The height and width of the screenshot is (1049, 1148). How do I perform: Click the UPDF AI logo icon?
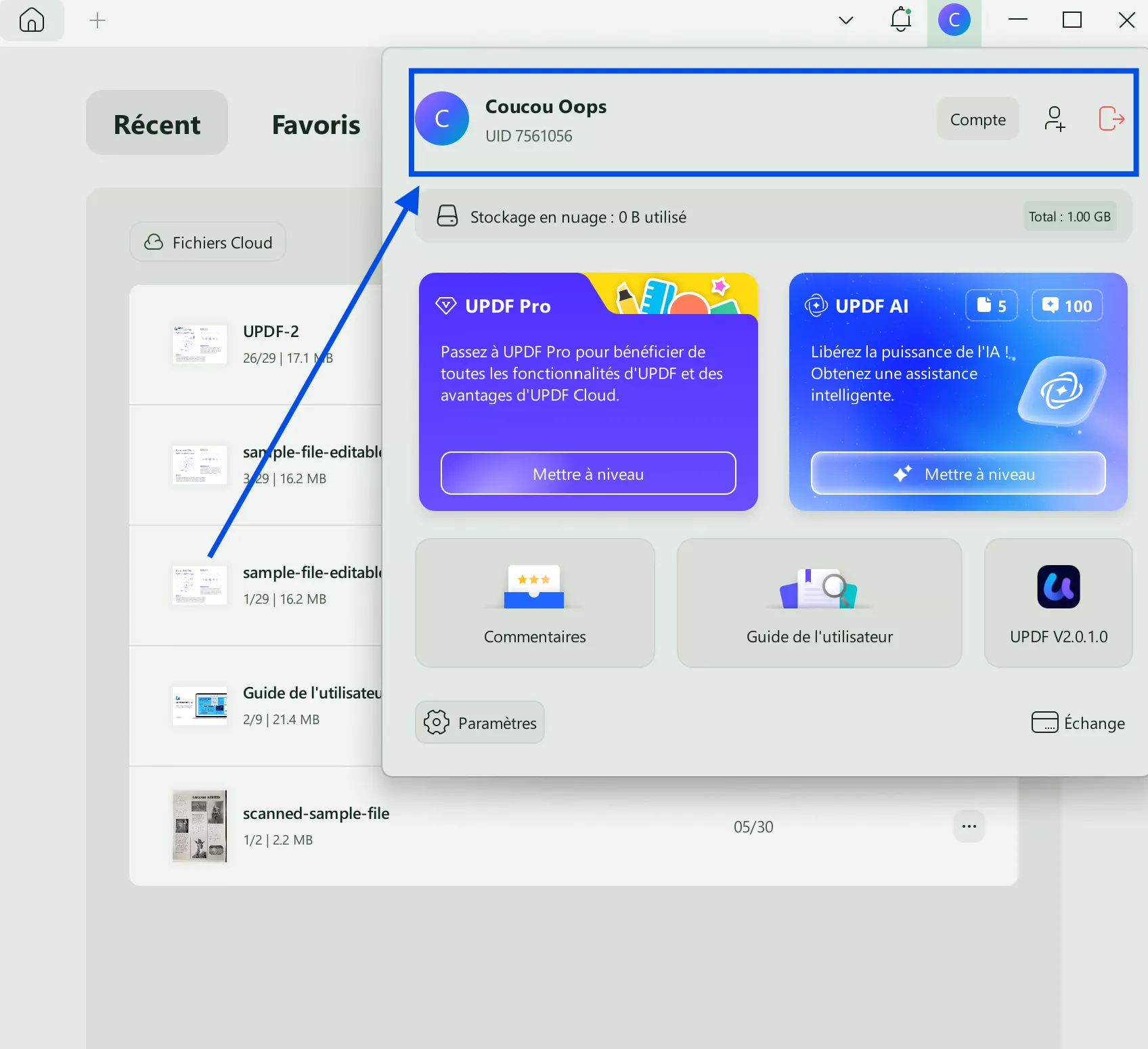(816, 306)
